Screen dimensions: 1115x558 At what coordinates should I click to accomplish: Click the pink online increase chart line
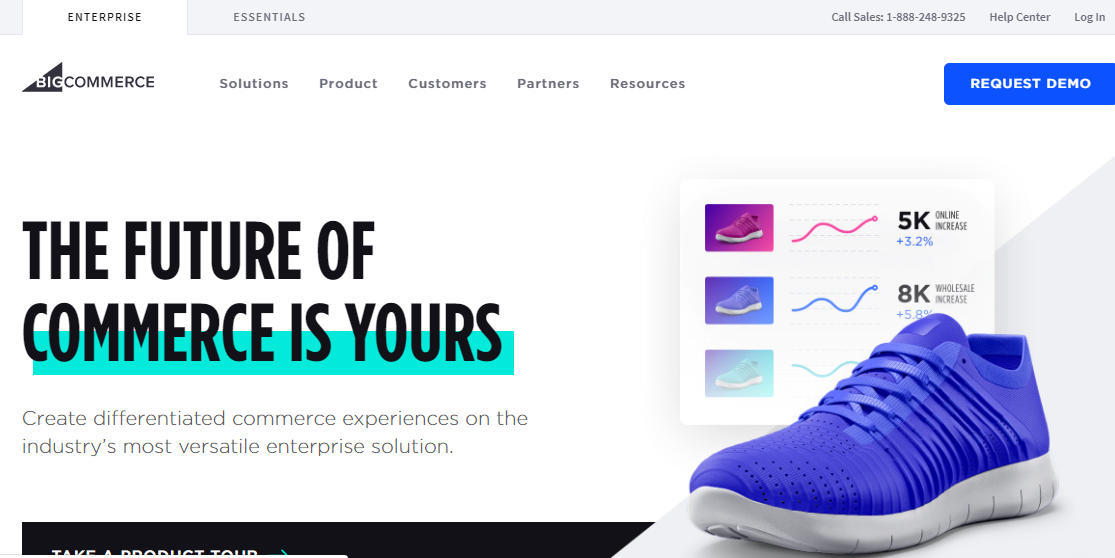click(834, 227)
